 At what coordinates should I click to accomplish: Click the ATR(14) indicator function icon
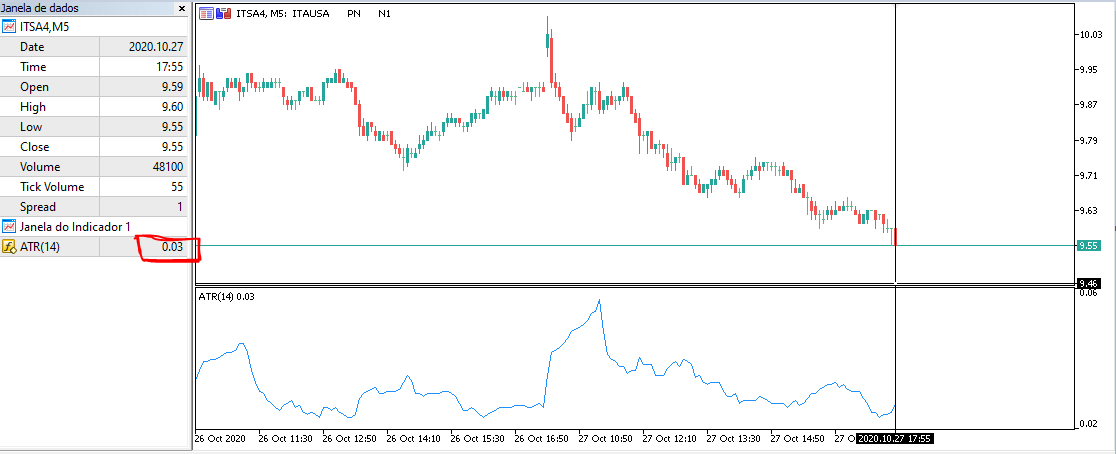pyautogui.click(x=9, y=247)
